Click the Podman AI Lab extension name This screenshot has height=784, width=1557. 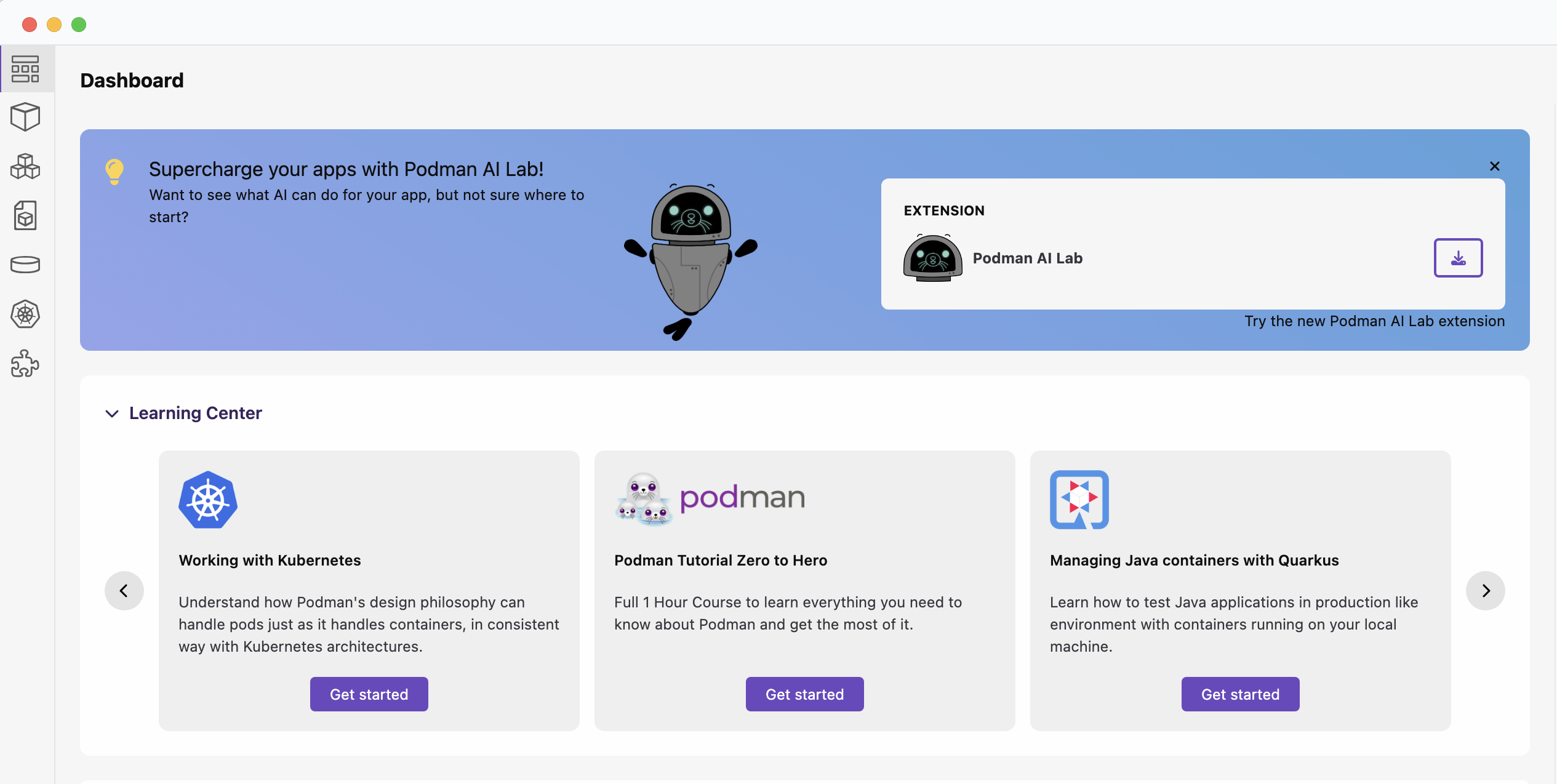point(1027,258)
